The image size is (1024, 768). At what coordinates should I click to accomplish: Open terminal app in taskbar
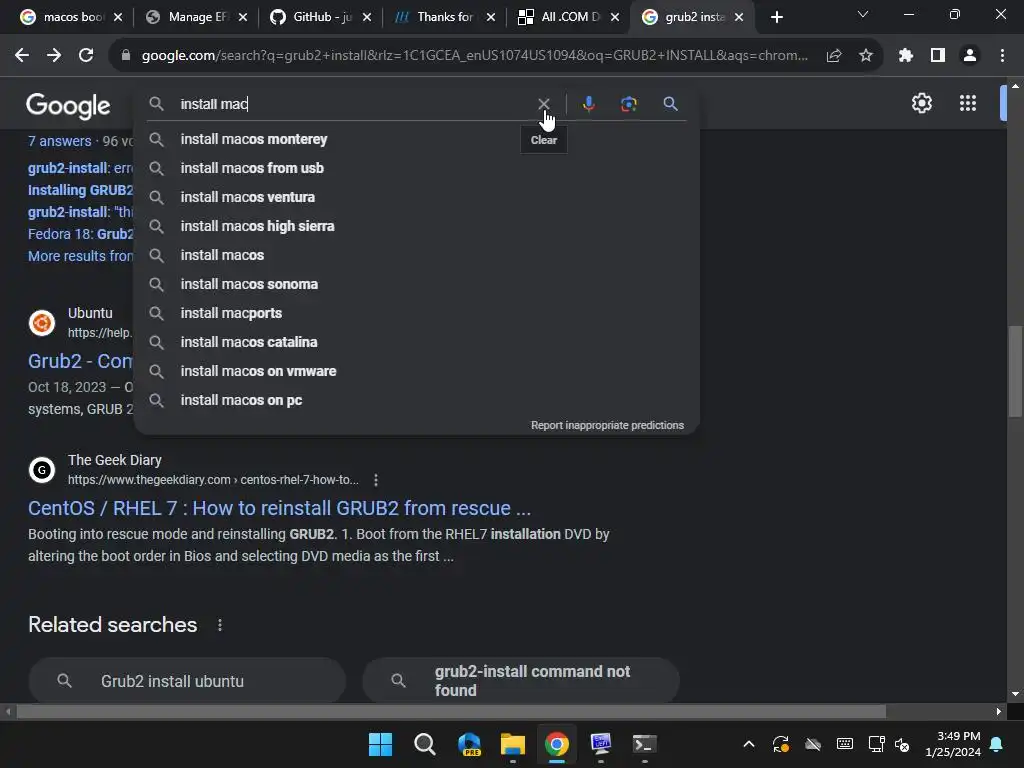click(645, 744)
